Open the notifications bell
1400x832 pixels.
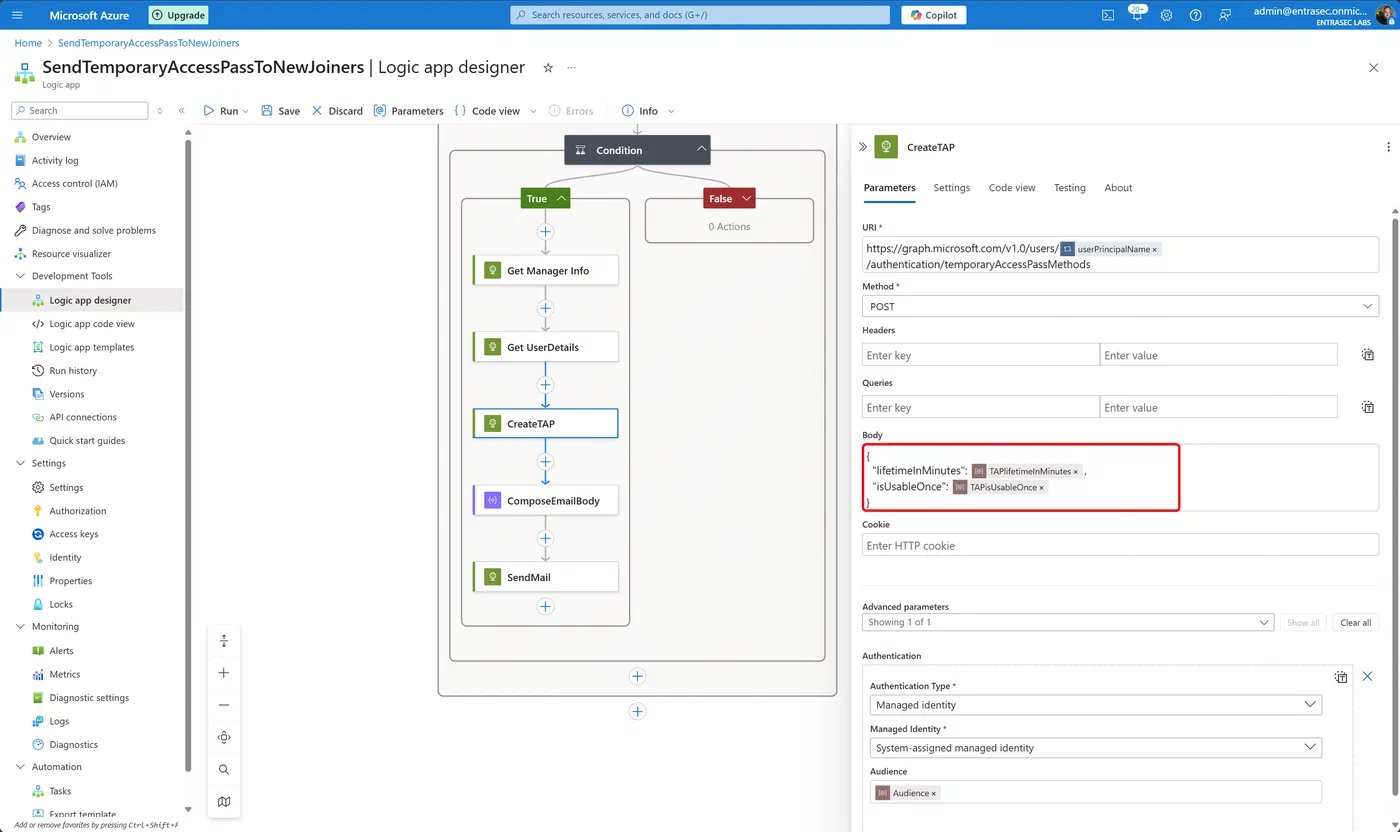point(1137,15)
